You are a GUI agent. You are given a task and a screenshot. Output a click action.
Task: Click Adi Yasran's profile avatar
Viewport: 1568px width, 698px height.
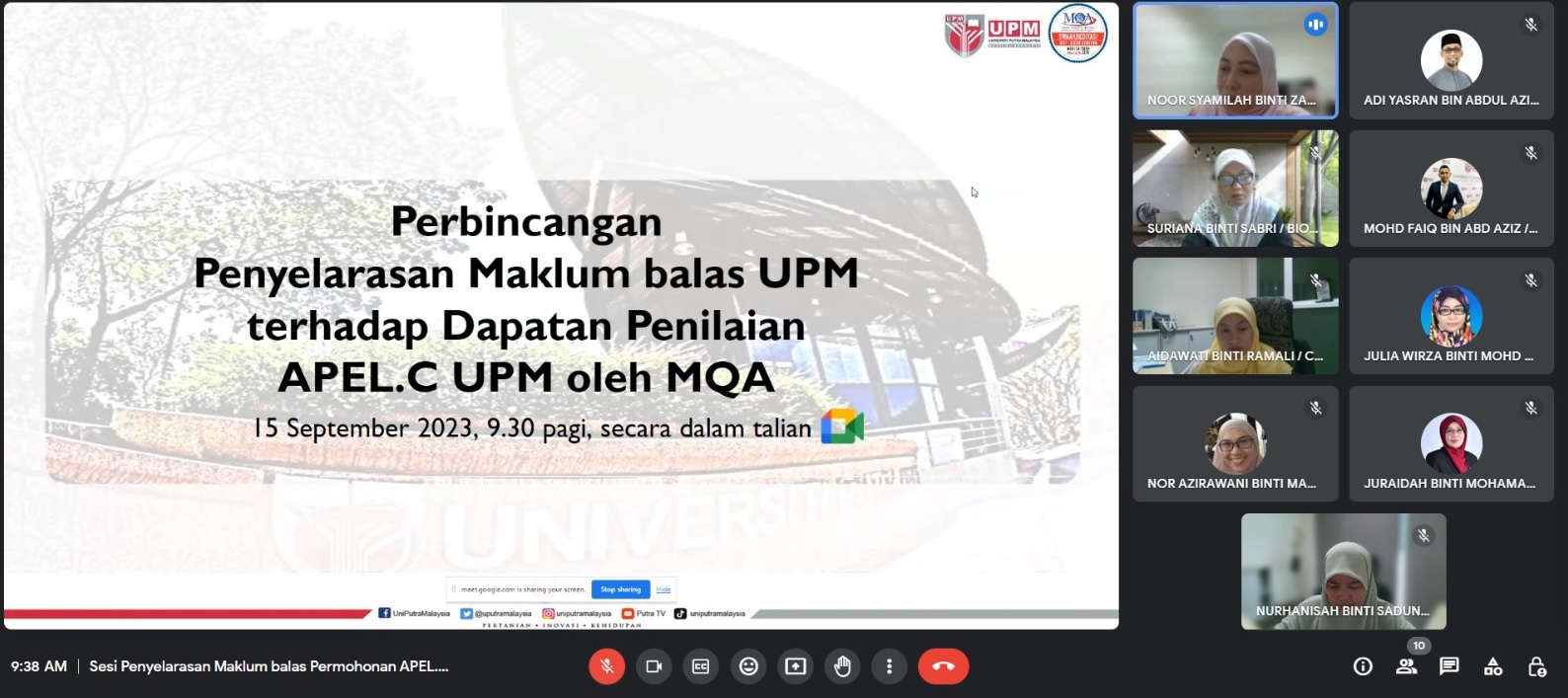[1451, 60]
